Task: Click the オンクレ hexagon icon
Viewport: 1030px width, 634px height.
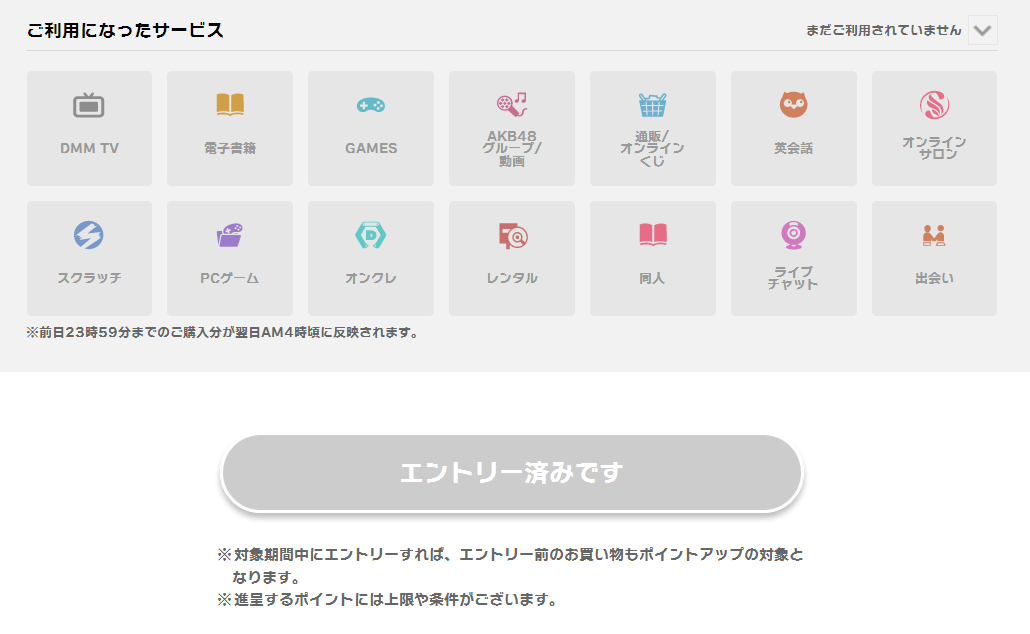Action: (x=371, y=236)
